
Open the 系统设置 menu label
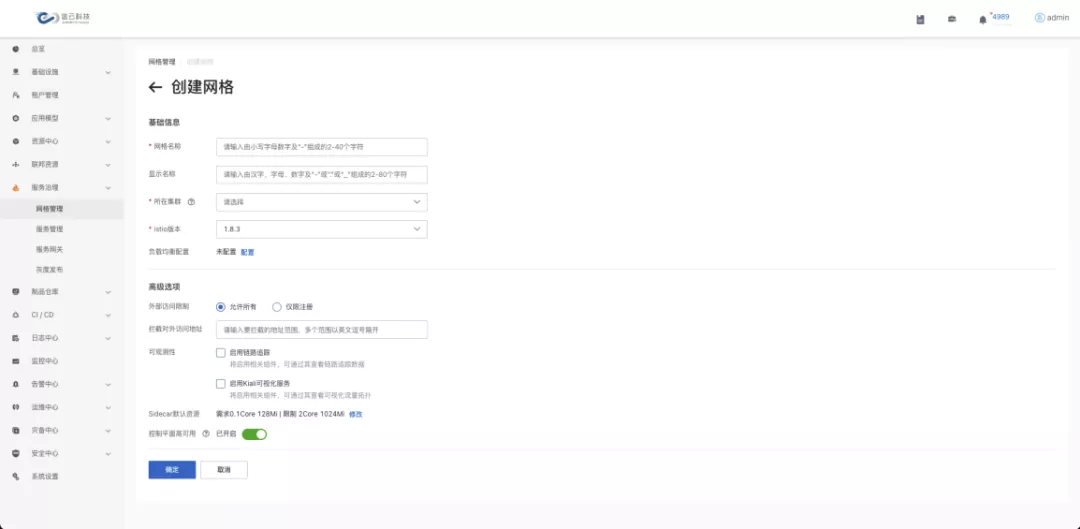point(45,477)
